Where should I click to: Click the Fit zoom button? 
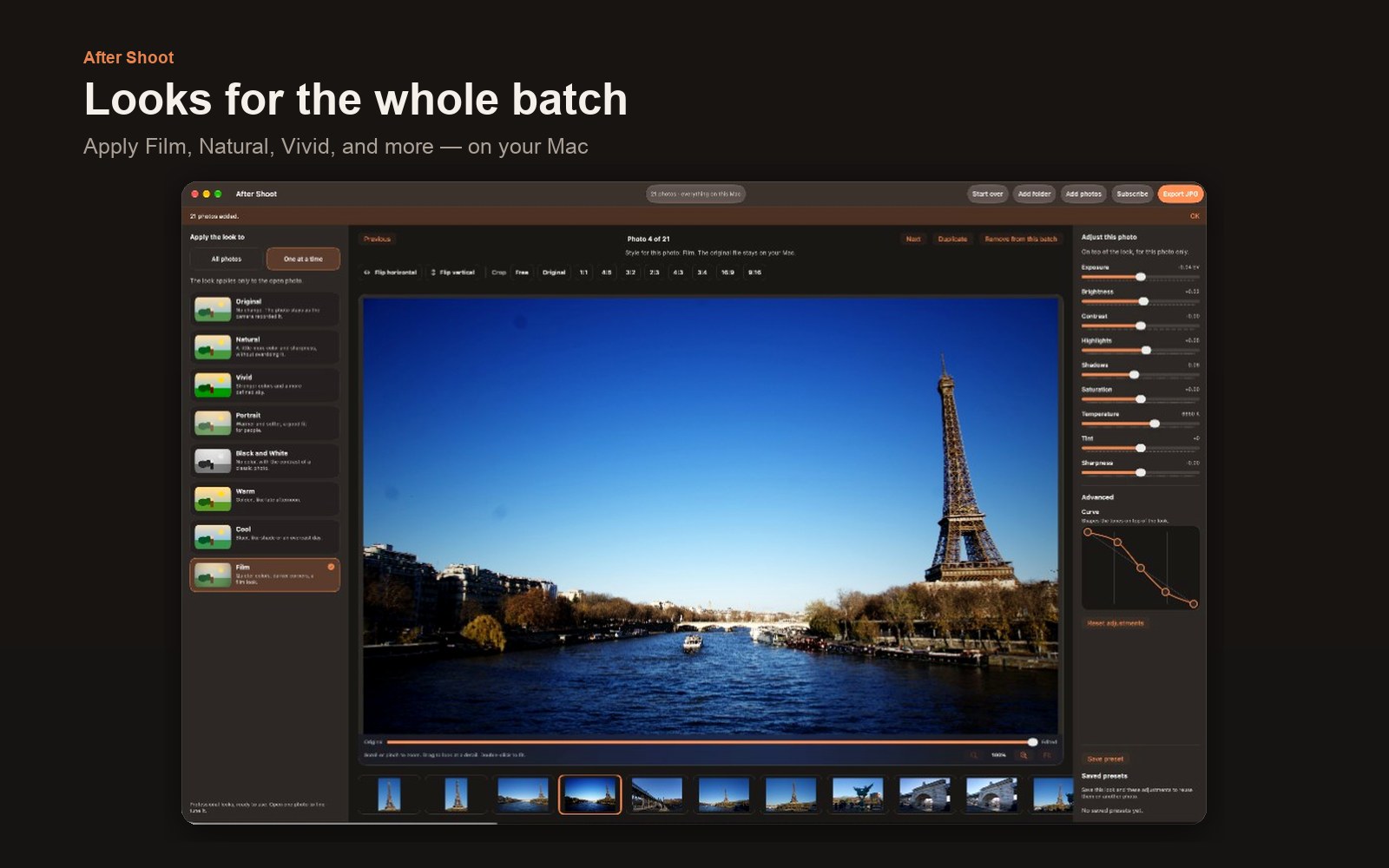[1047, 755]
